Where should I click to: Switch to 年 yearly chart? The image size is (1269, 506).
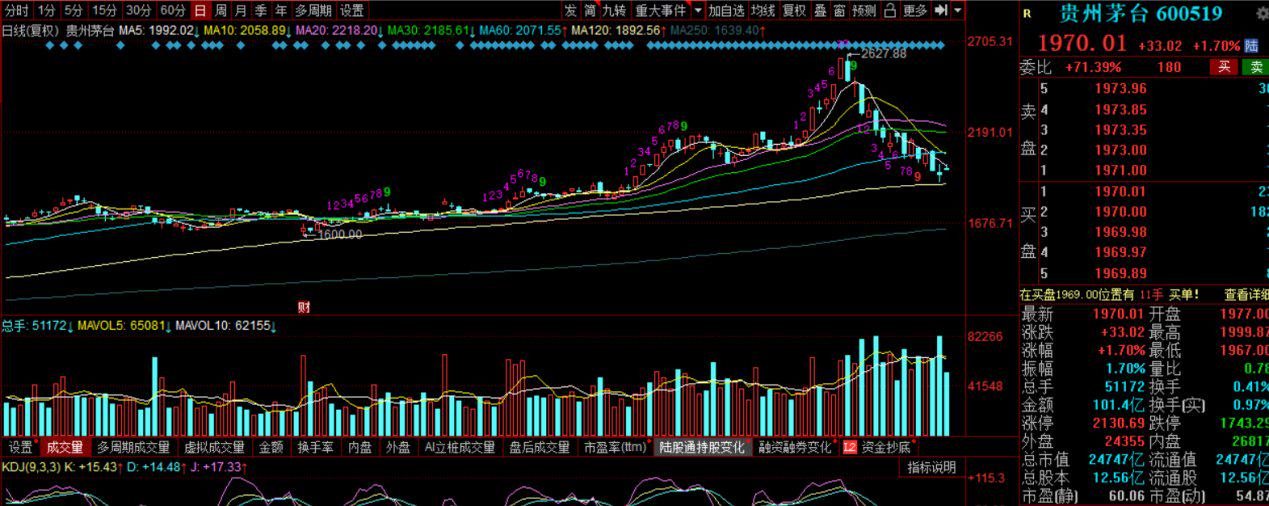[x=281, y=10]
